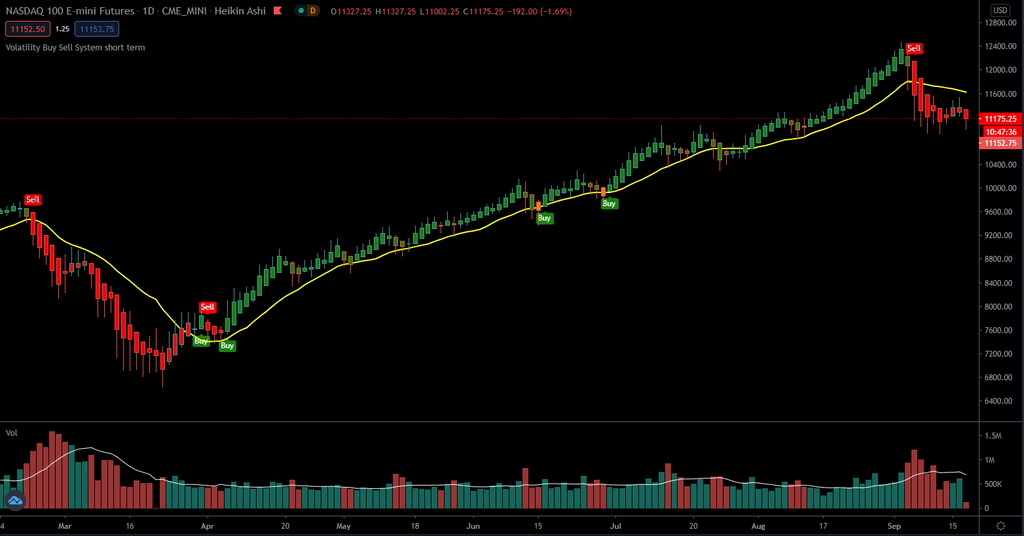Screen dimensions: 1024x536
Task: Click the 10000.00 price axis label
Action: (1000, 189)
